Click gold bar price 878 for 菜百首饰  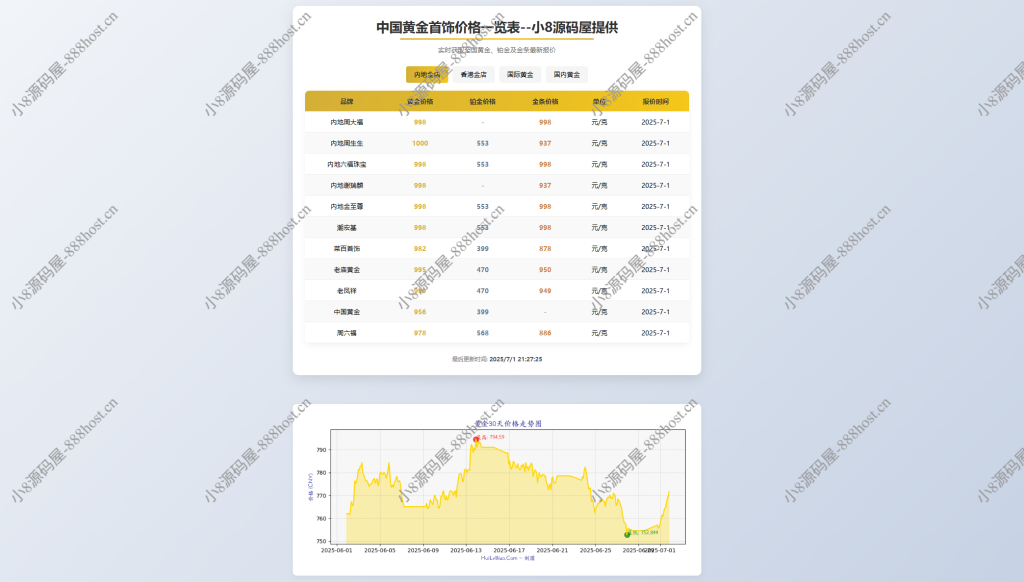[545, 249]
